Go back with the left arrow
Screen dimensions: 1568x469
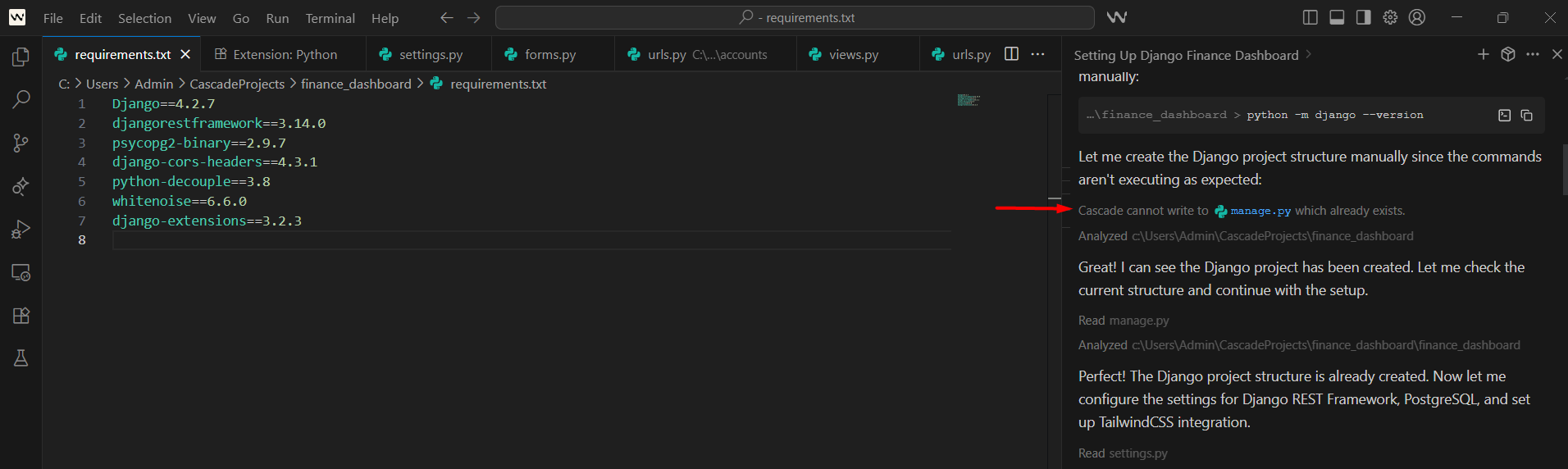pos(446,17)
